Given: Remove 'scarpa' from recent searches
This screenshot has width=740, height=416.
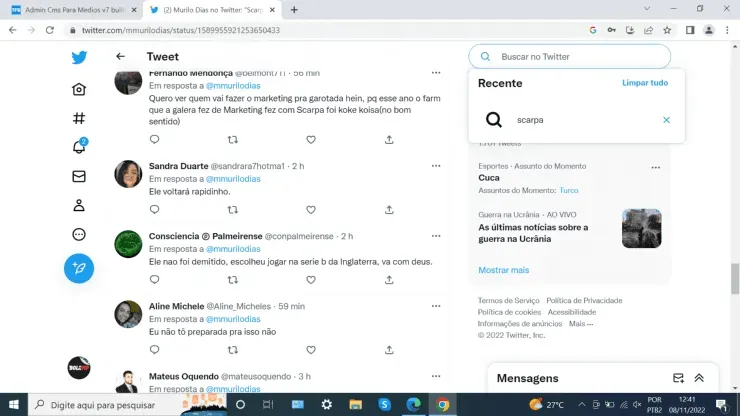Looking at the screenshot, I should [666, 120].
